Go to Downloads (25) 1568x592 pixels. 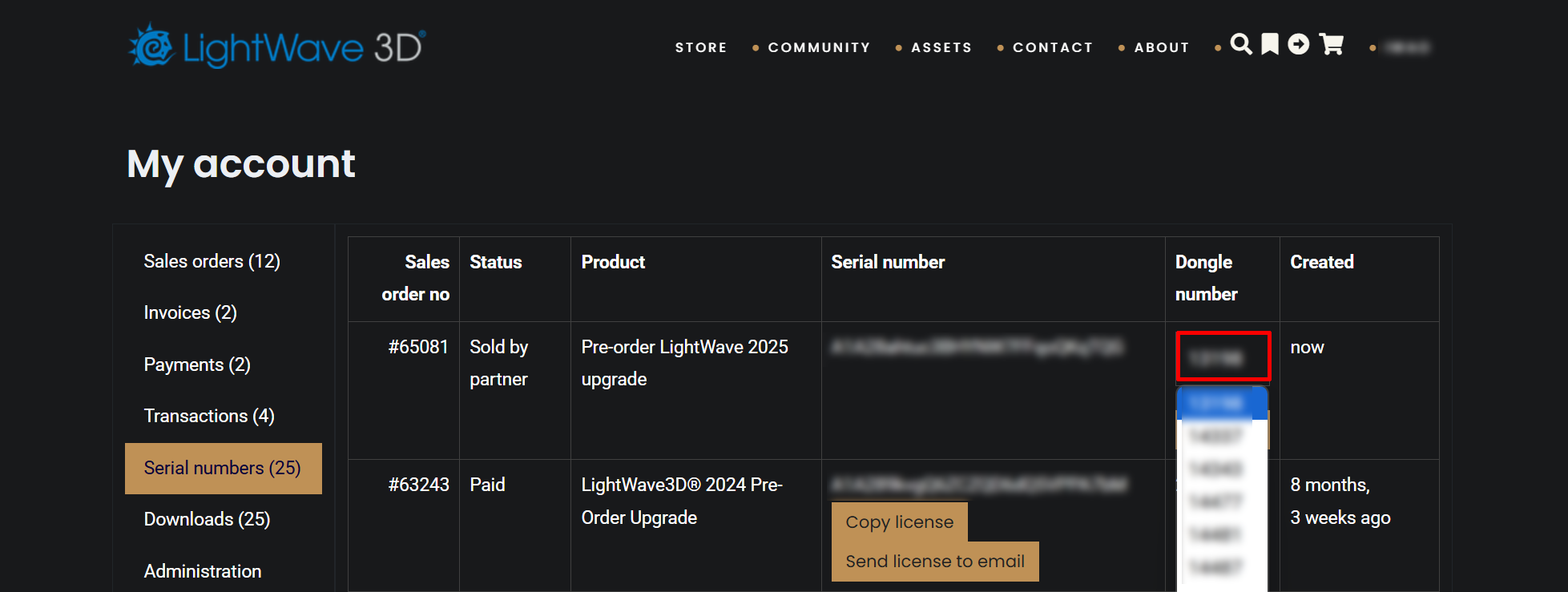207,519
